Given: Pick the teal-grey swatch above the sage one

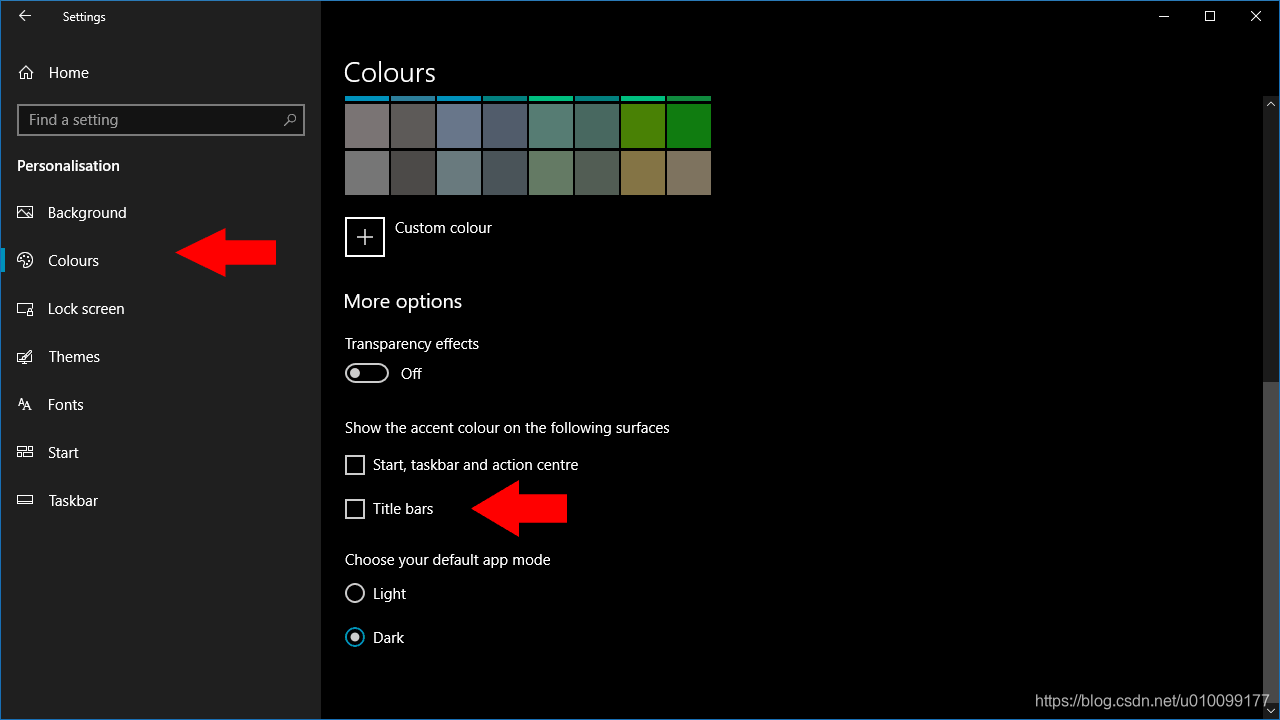Looking at the screenshot, I should (x=597, y=126).
